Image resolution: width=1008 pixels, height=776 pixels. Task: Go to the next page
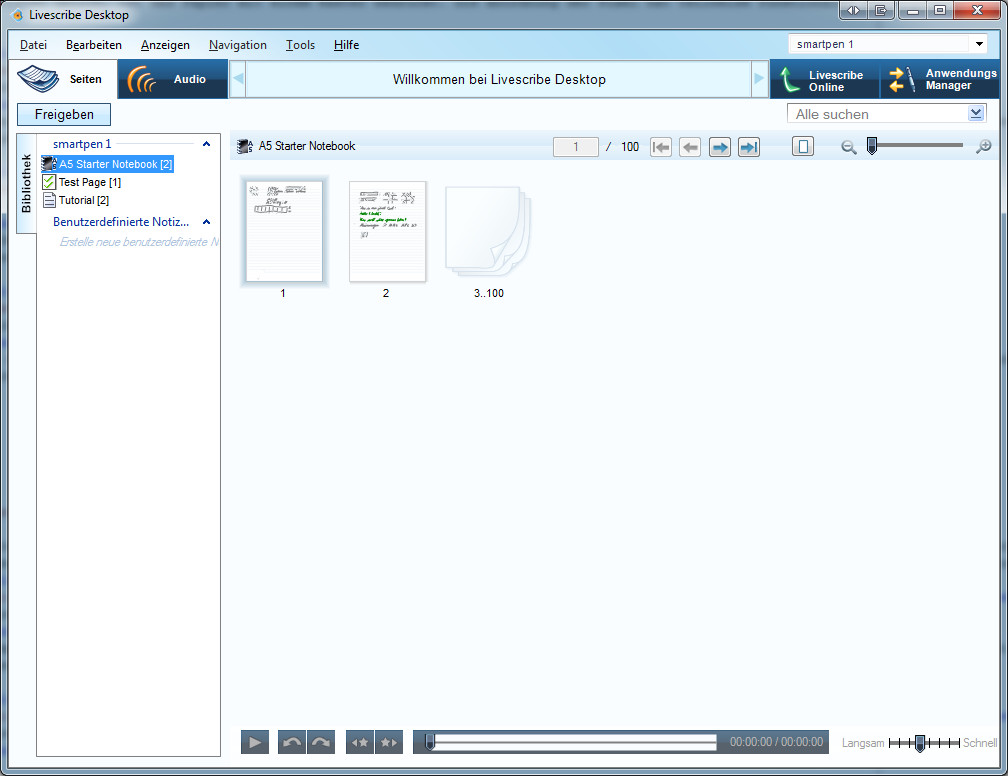point(719,147)
